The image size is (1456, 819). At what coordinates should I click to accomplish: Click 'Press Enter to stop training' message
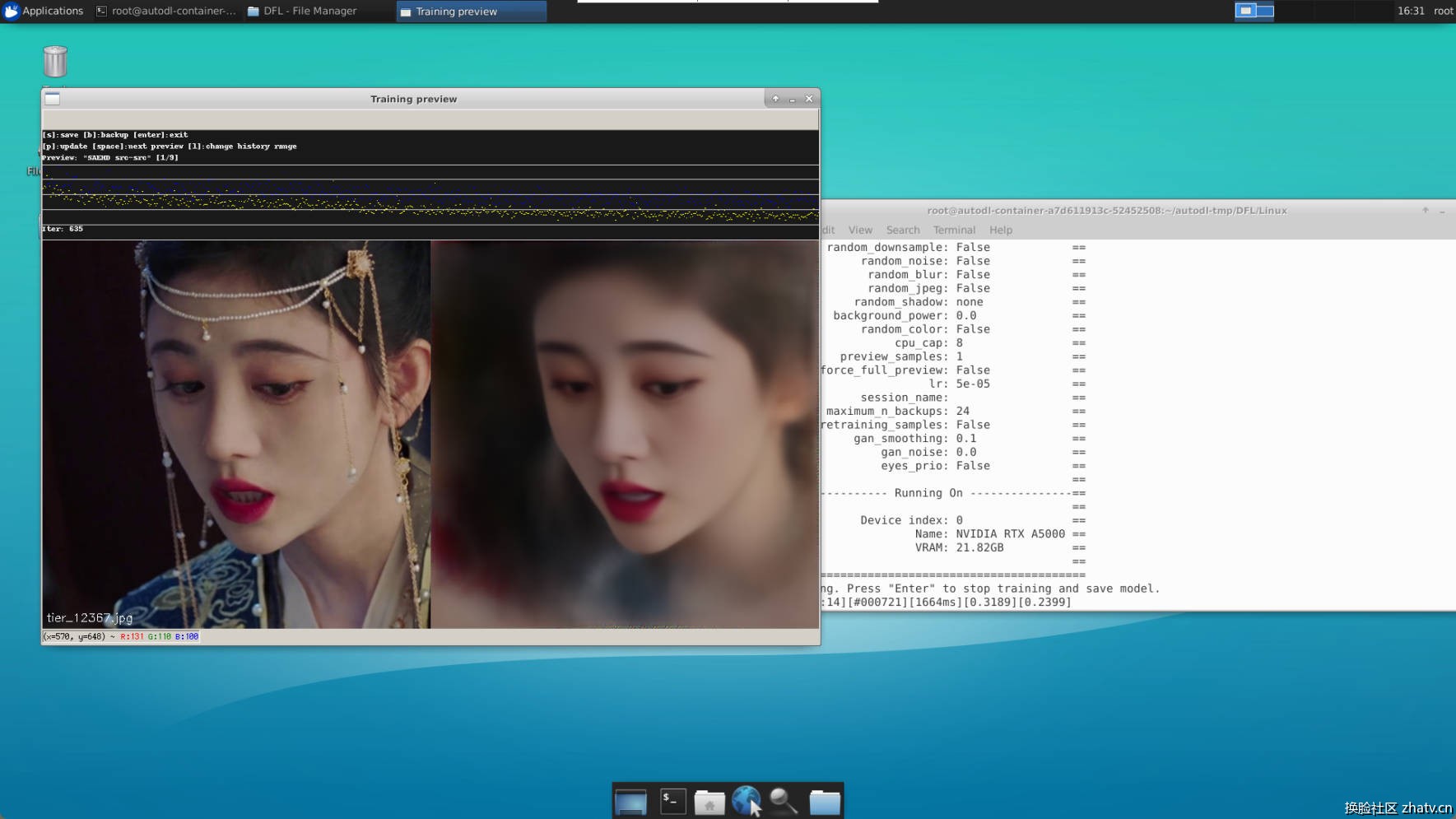[x=991, y=589]
